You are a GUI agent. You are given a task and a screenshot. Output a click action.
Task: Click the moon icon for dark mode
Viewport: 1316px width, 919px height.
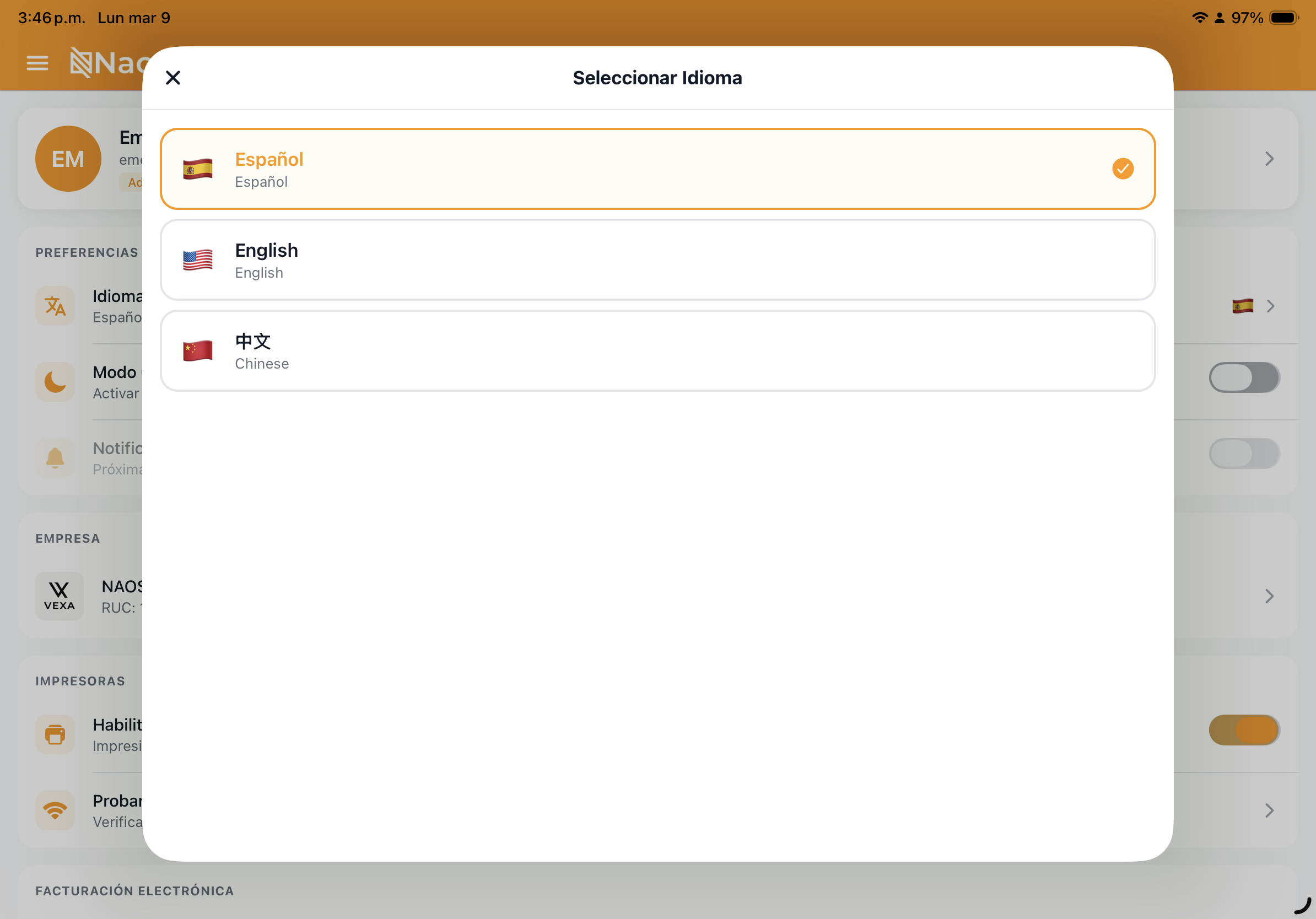55,382
